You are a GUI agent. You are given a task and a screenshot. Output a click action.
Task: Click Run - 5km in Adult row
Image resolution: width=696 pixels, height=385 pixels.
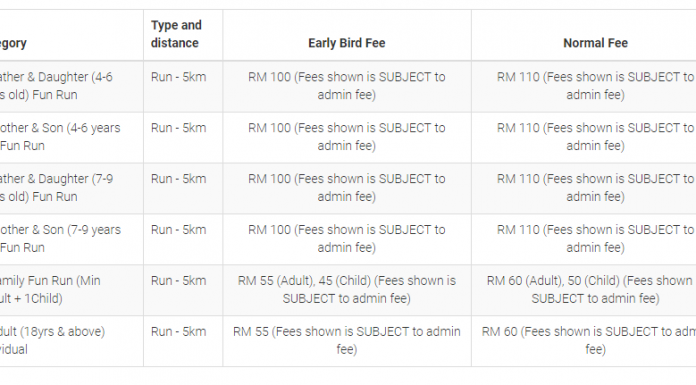click(x=178, y=332)
